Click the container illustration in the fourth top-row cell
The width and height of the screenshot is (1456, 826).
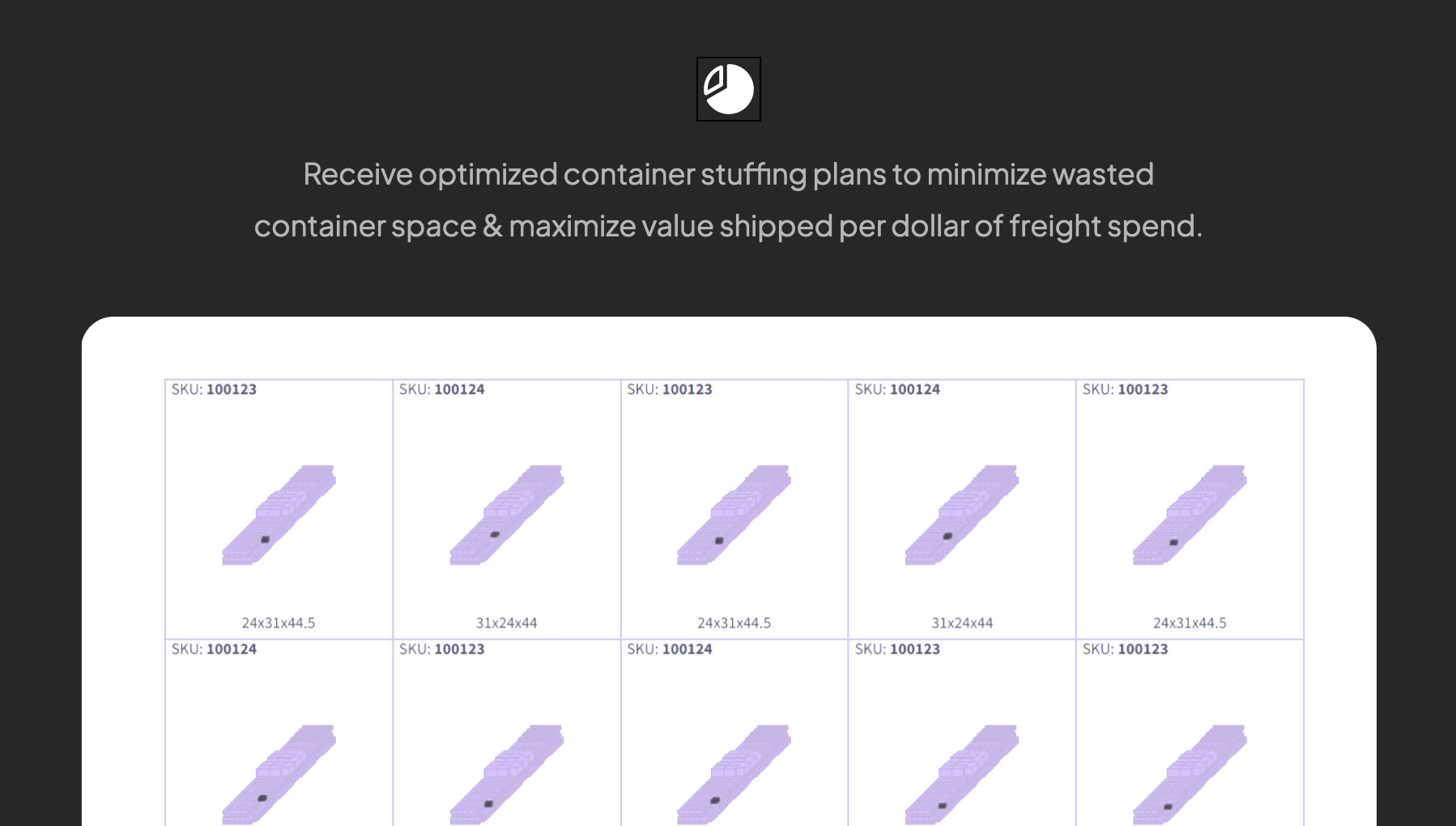coord(961,514)
